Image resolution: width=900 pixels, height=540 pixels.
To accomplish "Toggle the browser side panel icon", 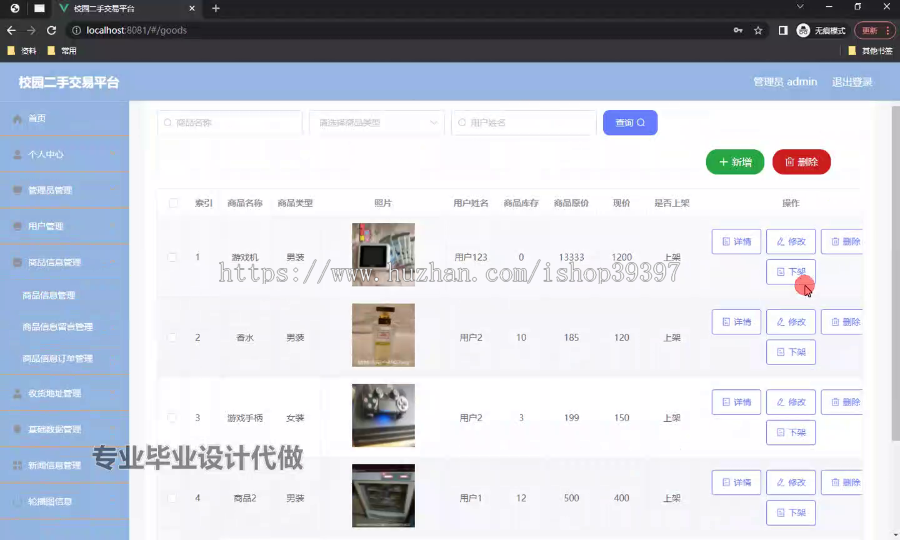I will pyautogui.click(x=783, y=30).
